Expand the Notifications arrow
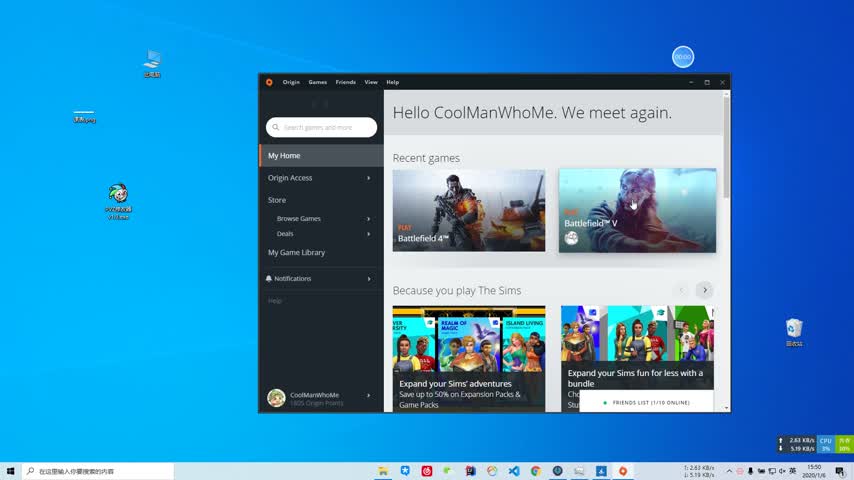Screen dimensions: 854x480 [x=369, y=279]
